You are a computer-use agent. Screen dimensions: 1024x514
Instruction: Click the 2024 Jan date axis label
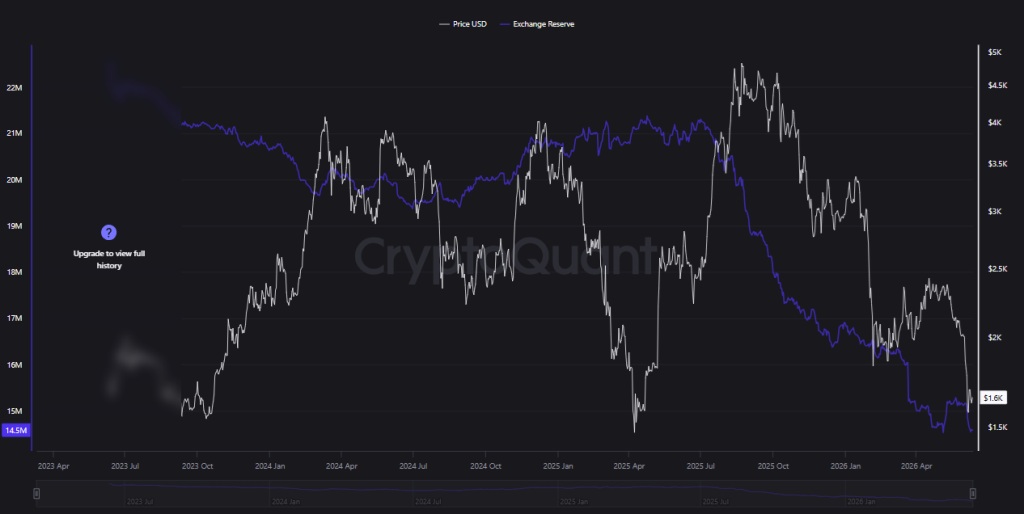[x=270, y=466]
